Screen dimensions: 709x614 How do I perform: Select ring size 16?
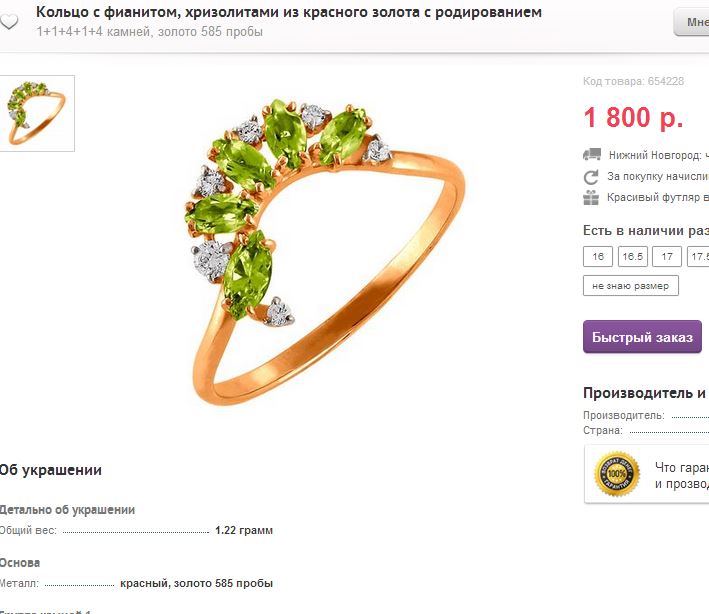pos(598,256)
